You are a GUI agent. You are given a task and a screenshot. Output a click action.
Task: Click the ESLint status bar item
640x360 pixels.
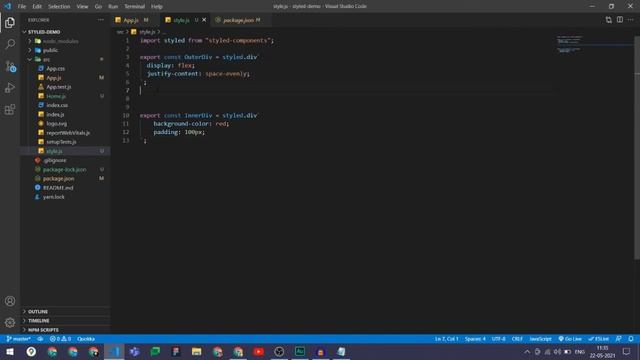(x=598, y=339)
